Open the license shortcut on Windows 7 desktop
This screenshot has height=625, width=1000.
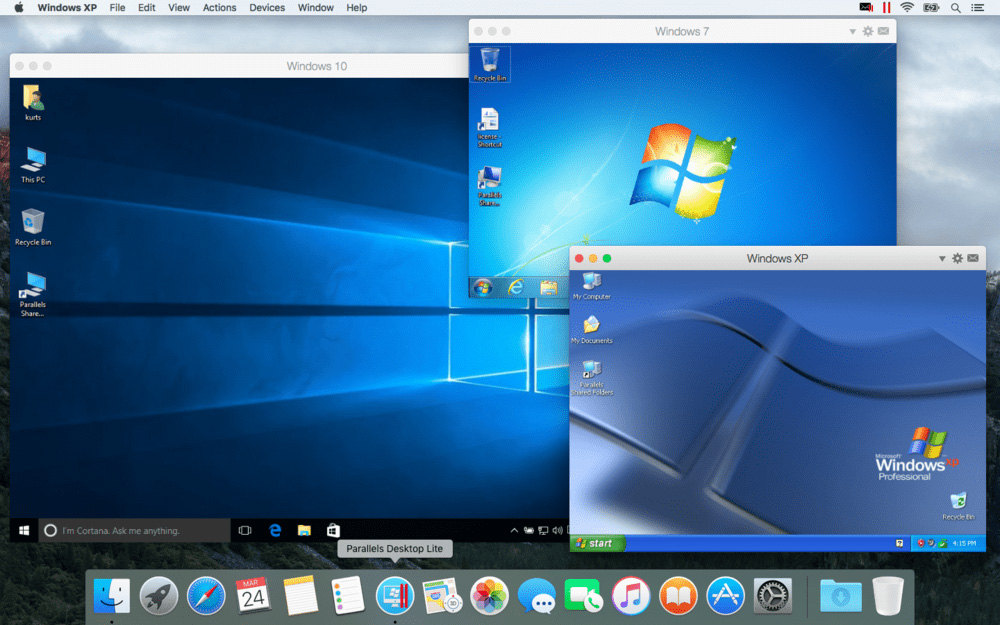click(489, 128)
